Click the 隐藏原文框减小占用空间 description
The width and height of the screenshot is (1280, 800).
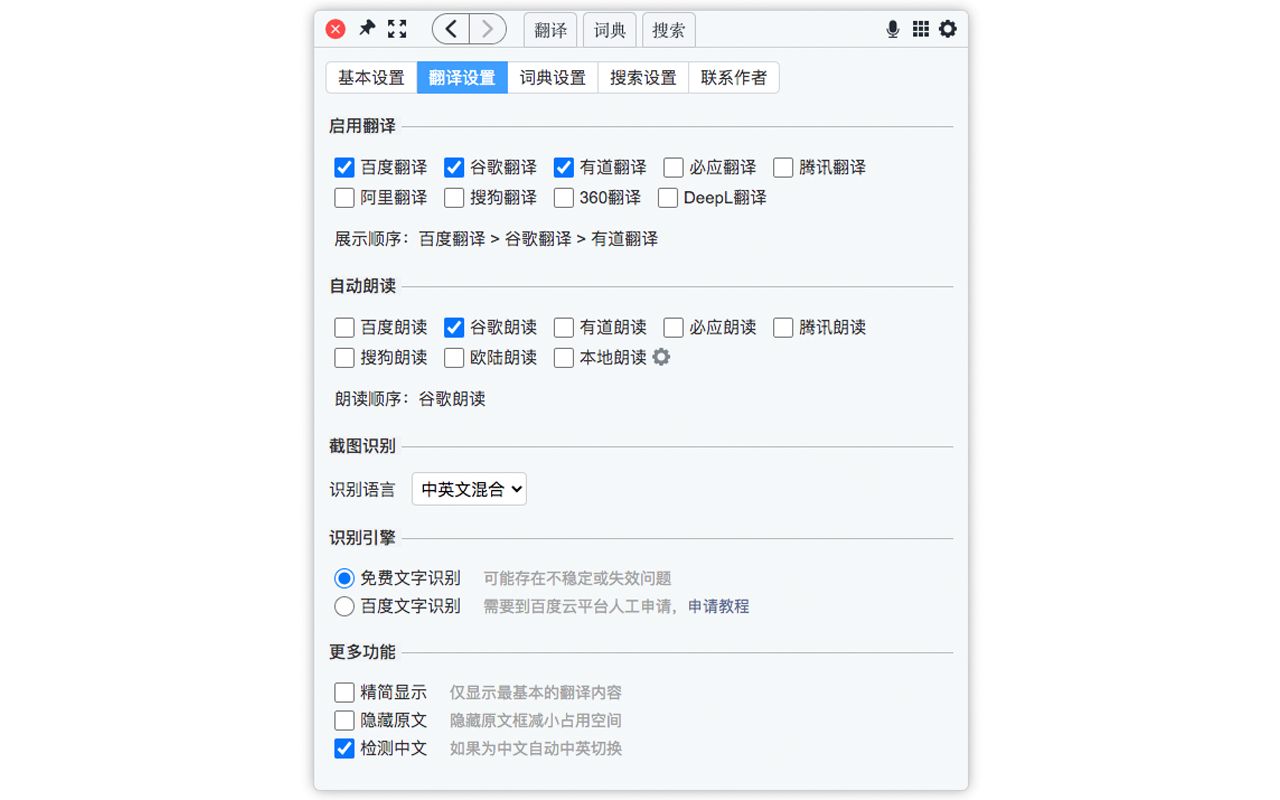pyautogui.click(x=536, y=720)
